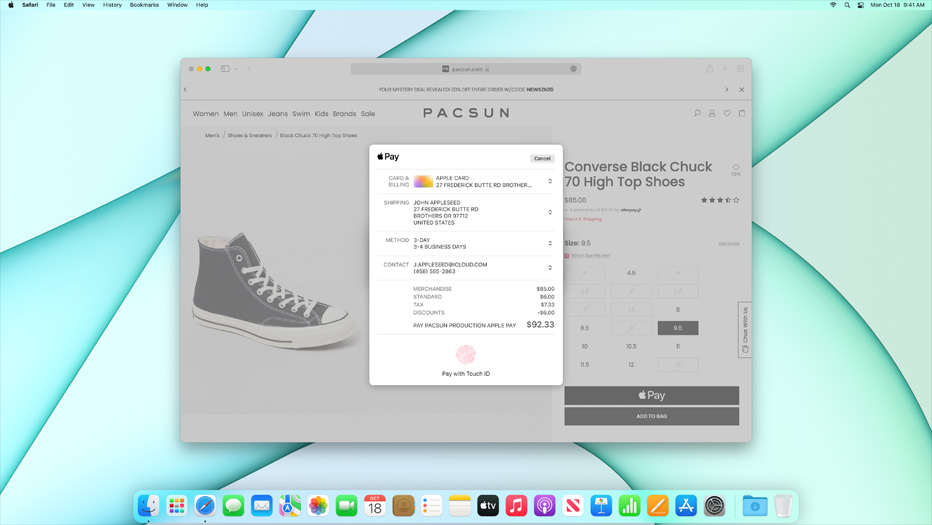Show Safari tab overview
Screen dimensions: 932x525
coord(741,68)
